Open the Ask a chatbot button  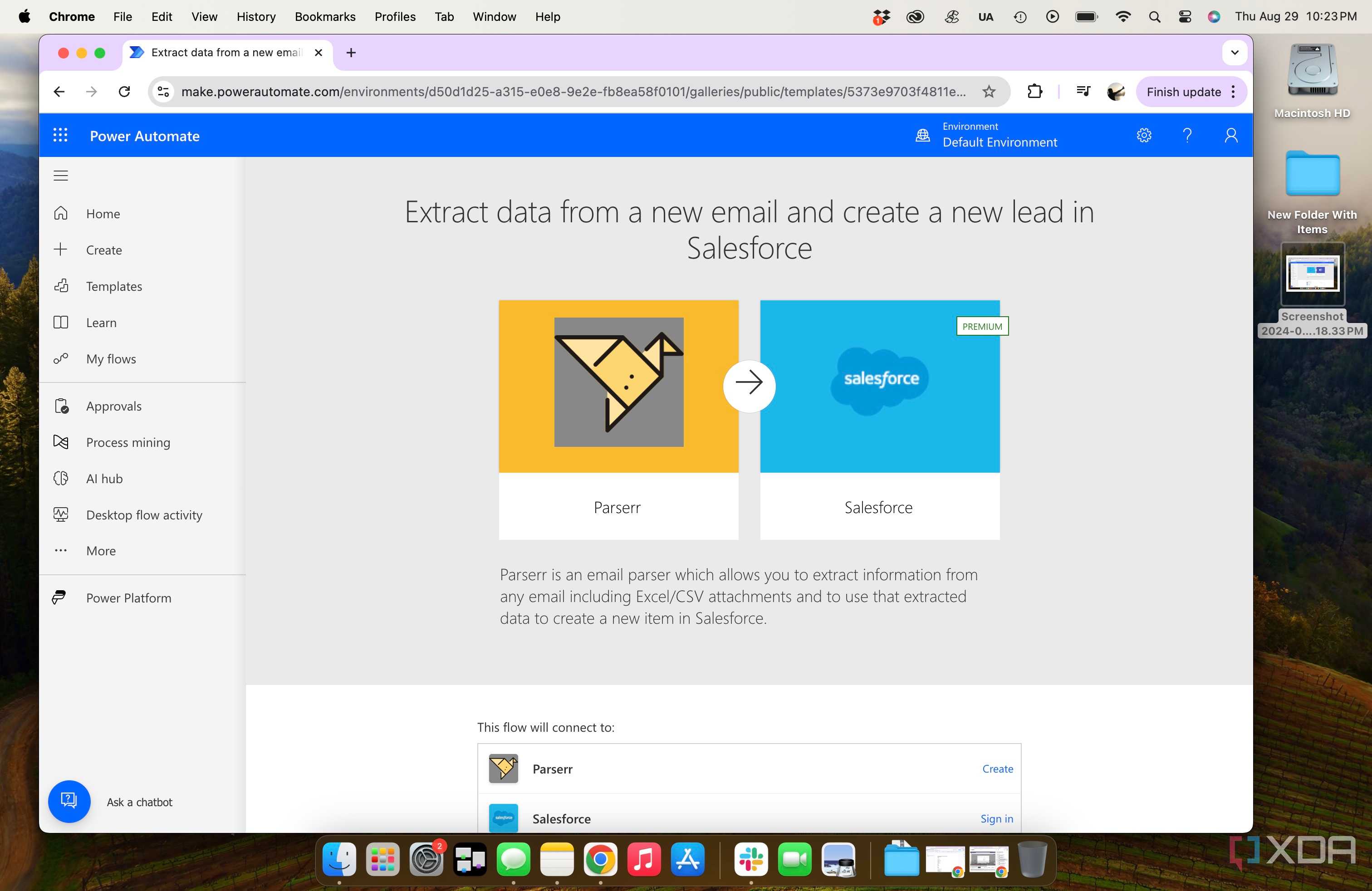(x=69, y=802)
